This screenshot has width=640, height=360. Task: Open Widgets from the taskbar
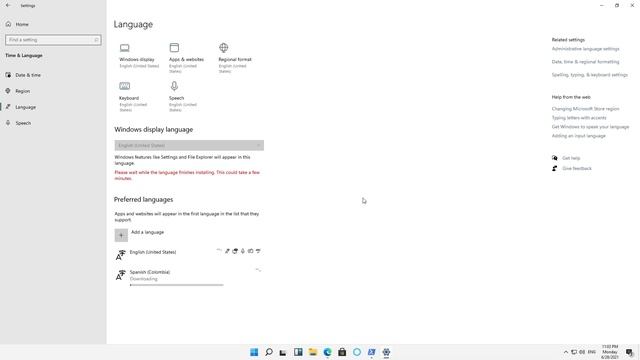pyautogui.click(x=298, y=352)
